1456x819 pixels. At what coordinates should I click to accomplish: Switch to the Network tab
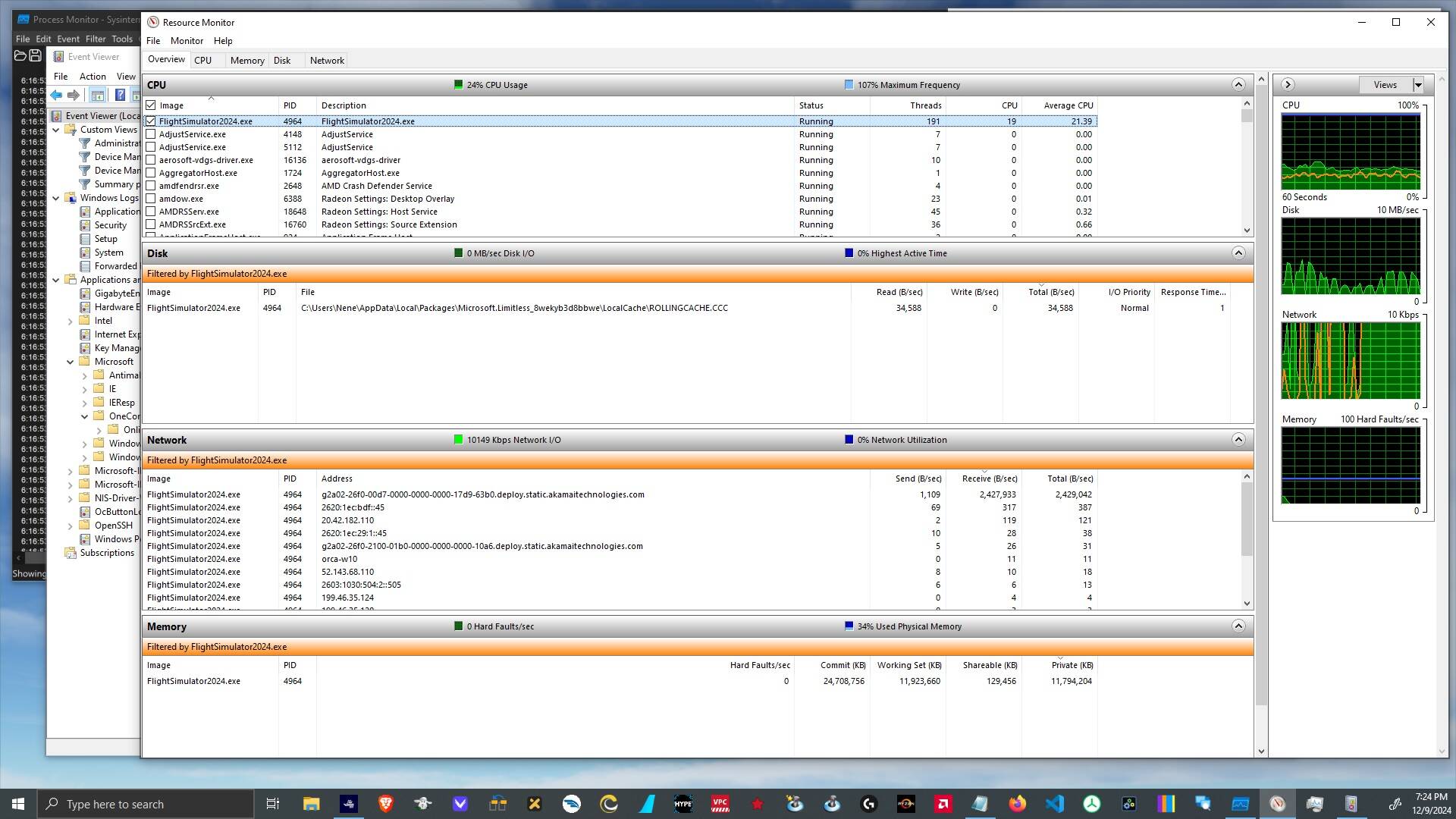pos(327,61)
